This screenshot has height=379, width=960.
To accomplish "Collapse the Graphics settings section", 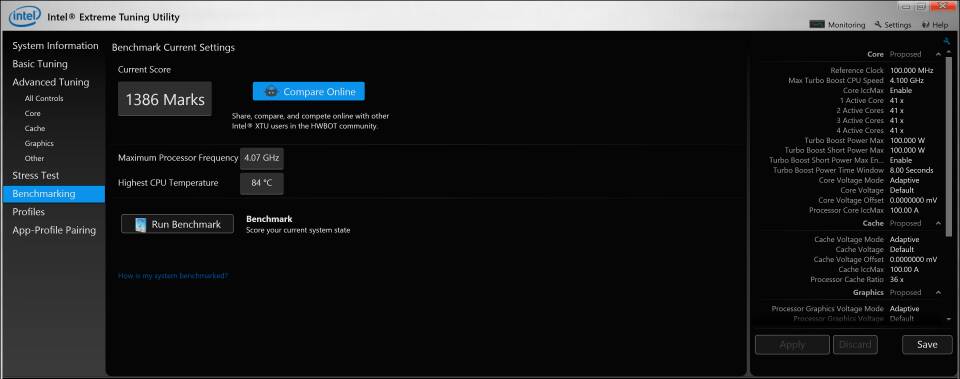I will (x=938, y=293).
